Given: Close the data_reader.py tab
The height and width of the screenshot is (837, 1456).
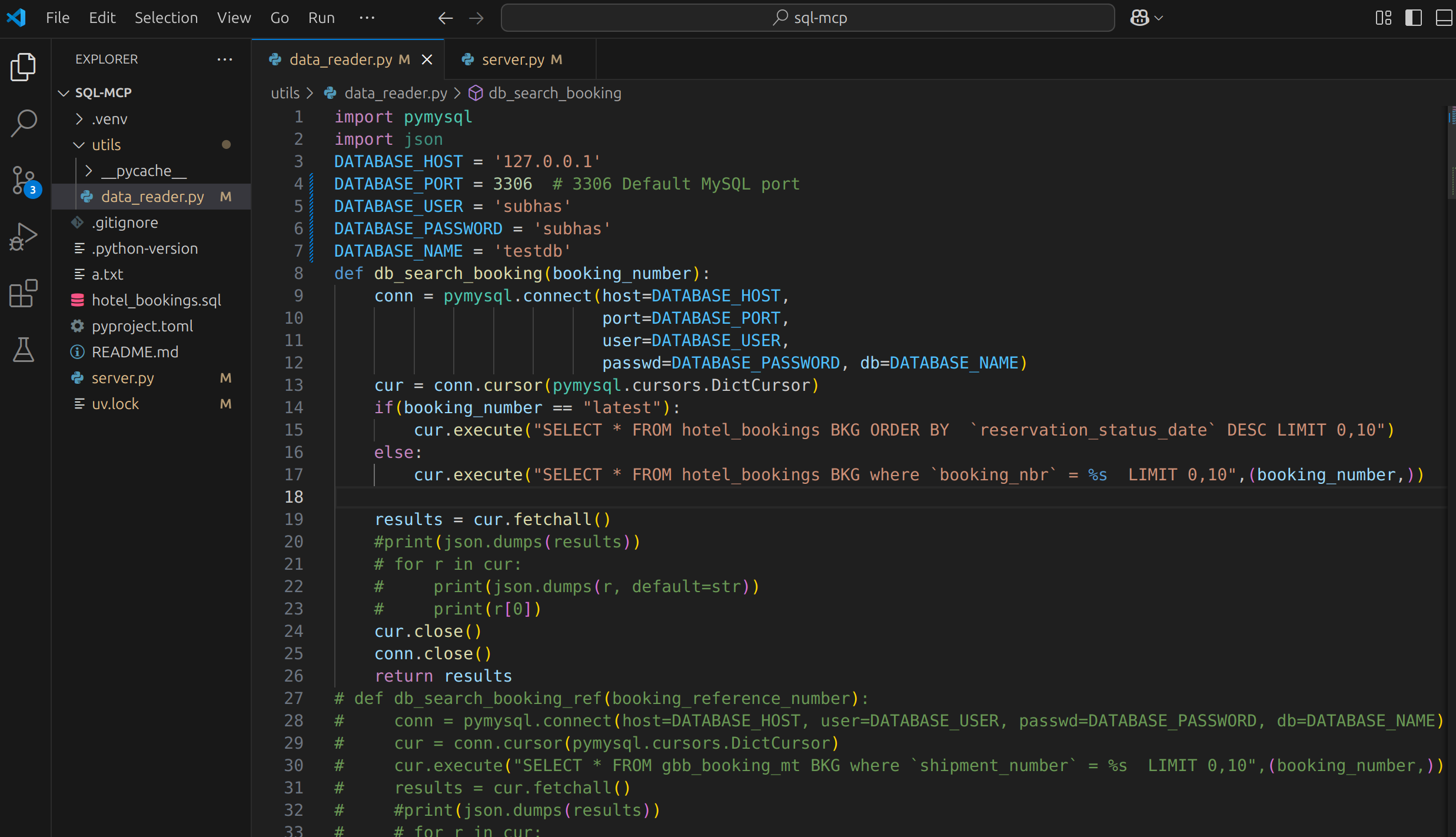Looking at the screenshot, I should click(427, 59).
